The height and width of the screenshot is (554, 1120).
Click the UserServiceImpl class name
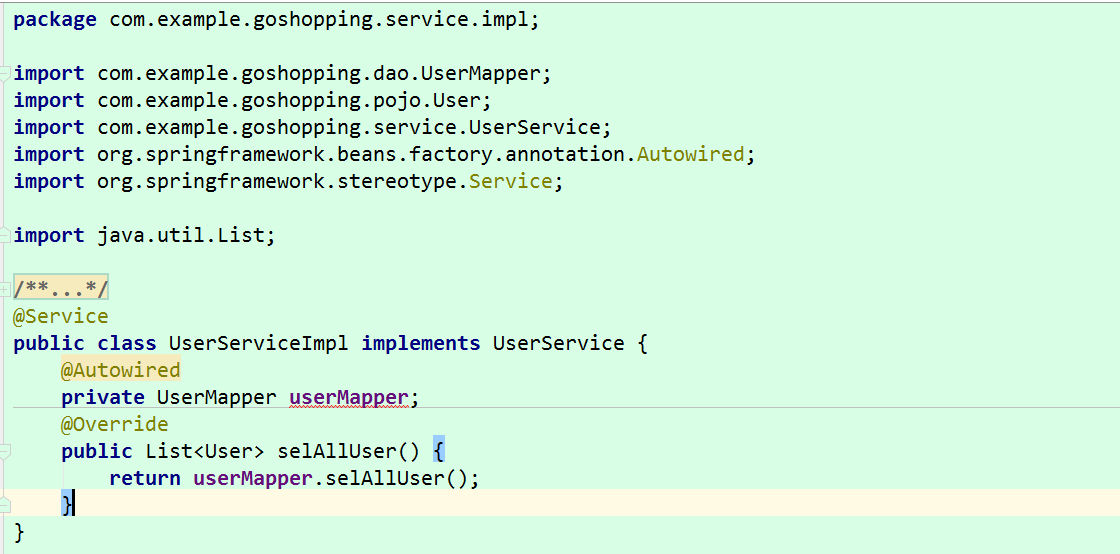pos(259,343)
